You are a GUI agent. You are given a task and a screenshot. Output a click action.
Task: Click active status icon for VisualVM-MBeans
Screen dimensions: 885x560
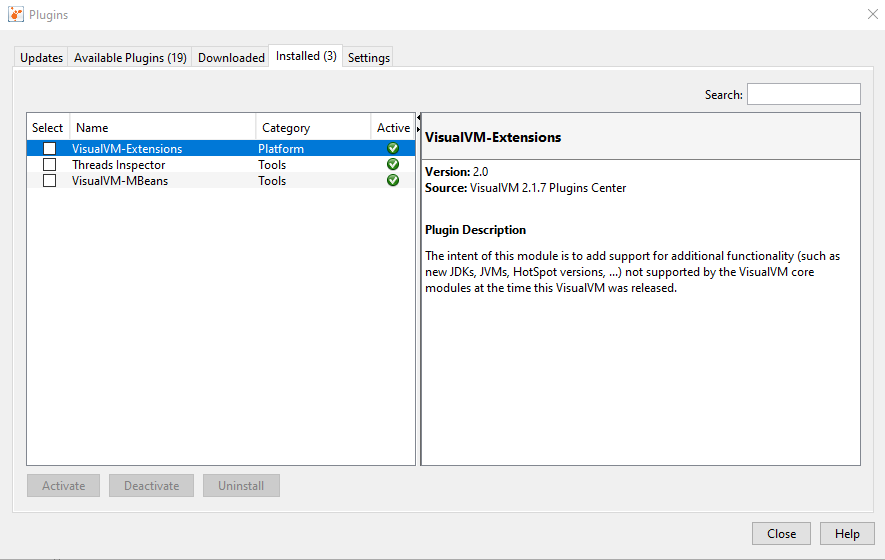pos(393,181)
